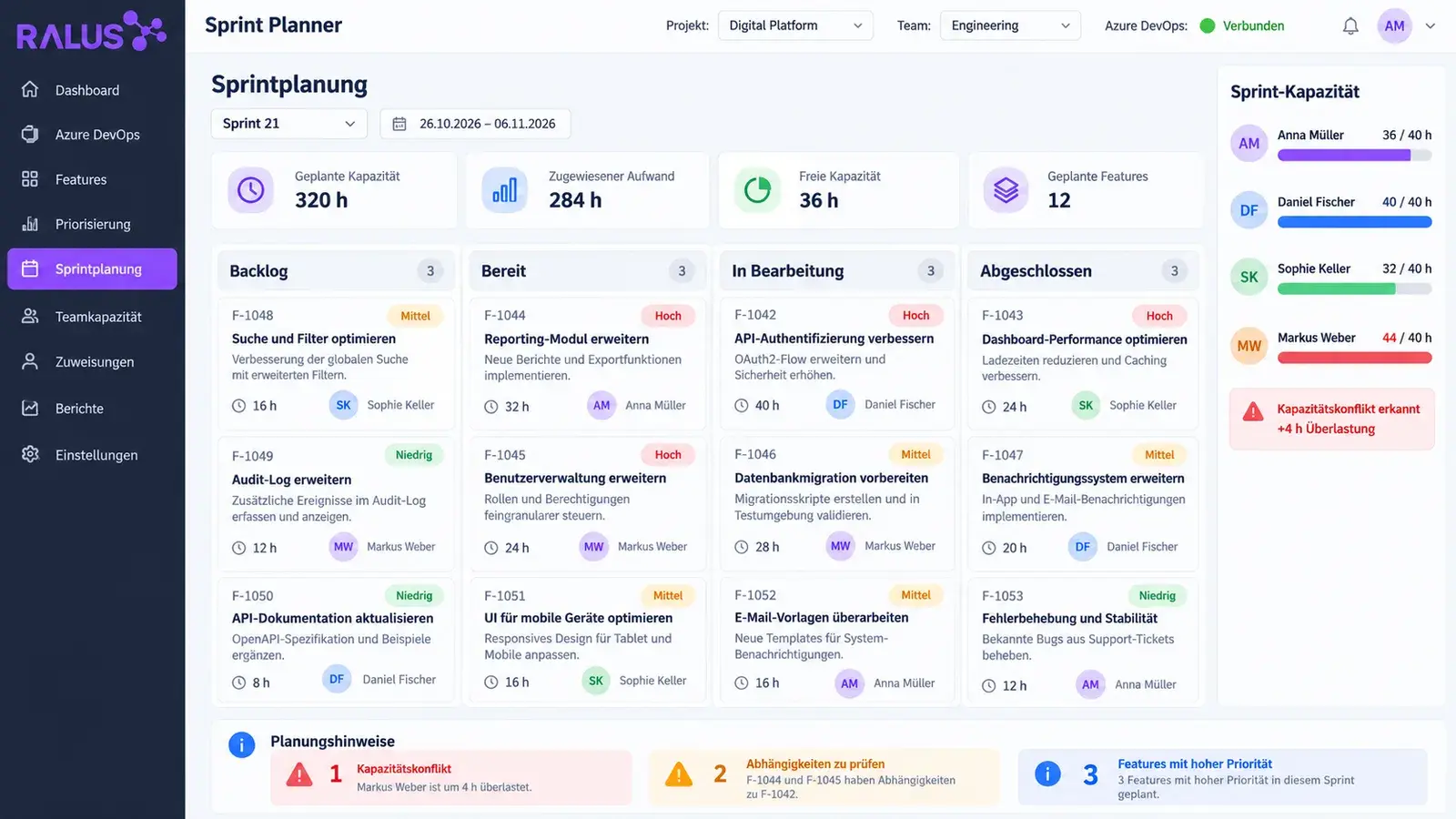
Task: Click the Niedrig tag on F-1053
Action: pyautogui.click(x=1158, y=595)
